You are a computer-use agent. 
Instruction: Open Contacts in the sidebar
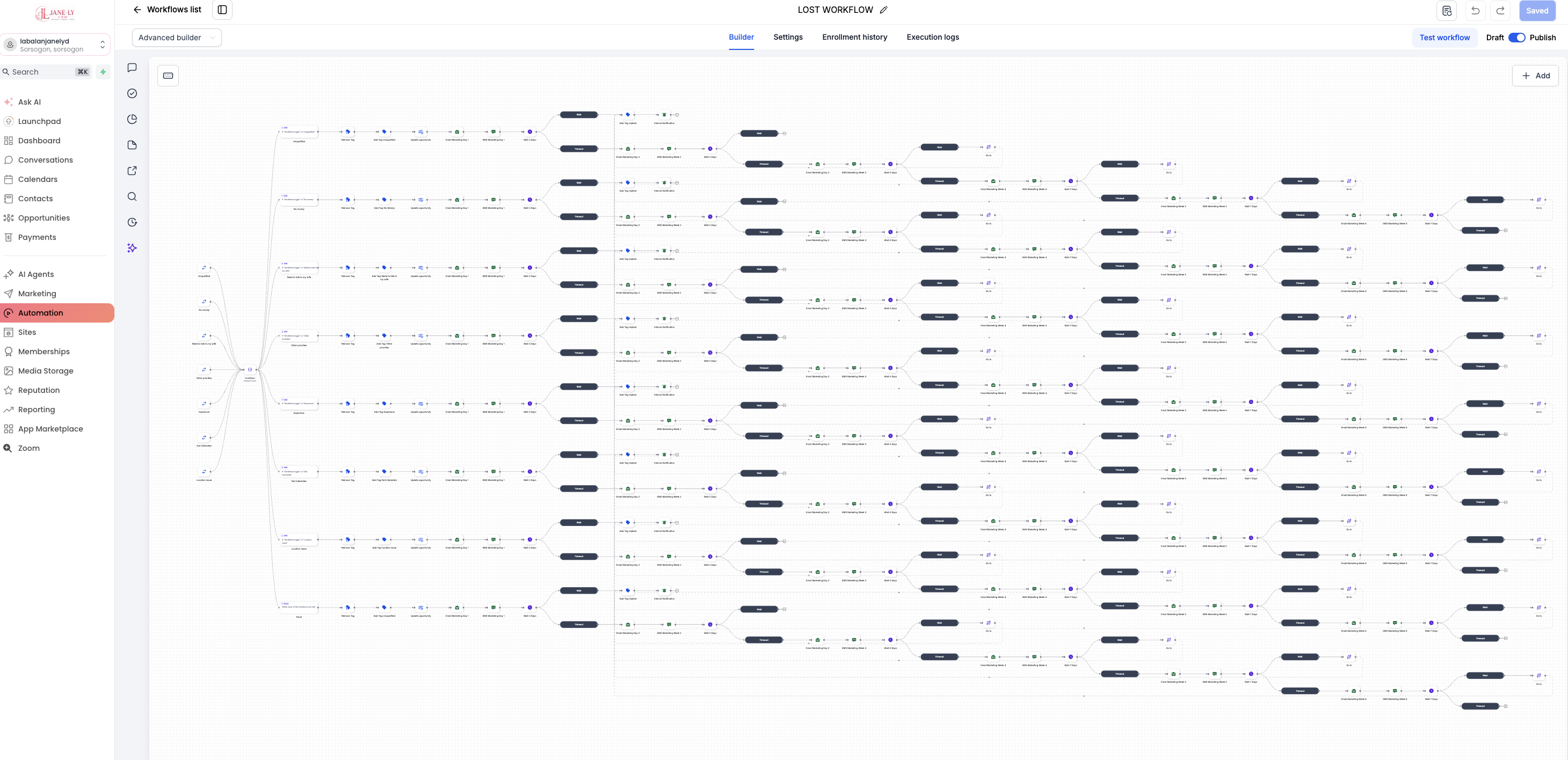56,199
